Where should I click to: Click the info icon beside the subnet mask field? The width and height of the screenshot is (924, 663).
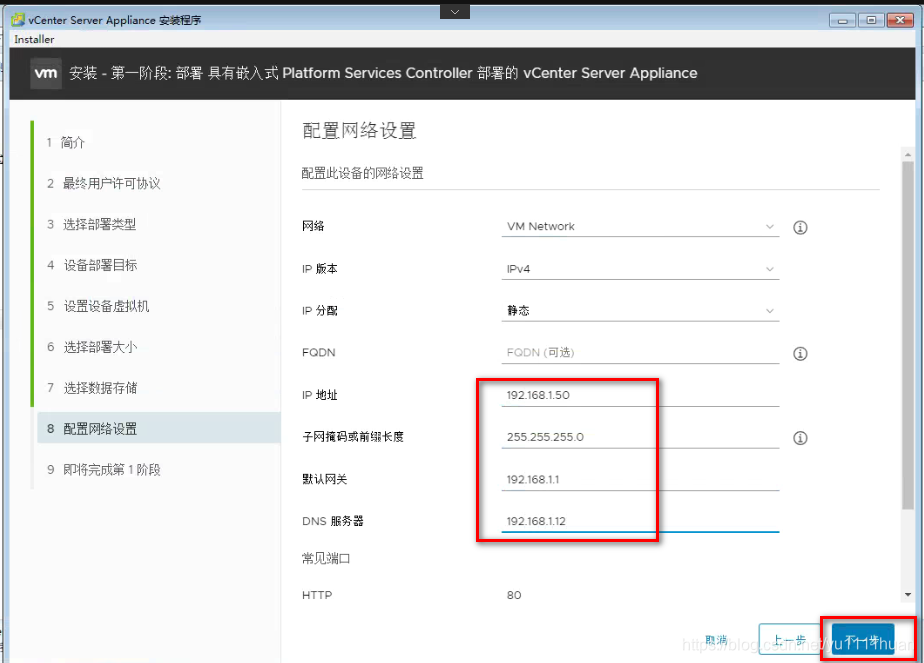point(800,438)
